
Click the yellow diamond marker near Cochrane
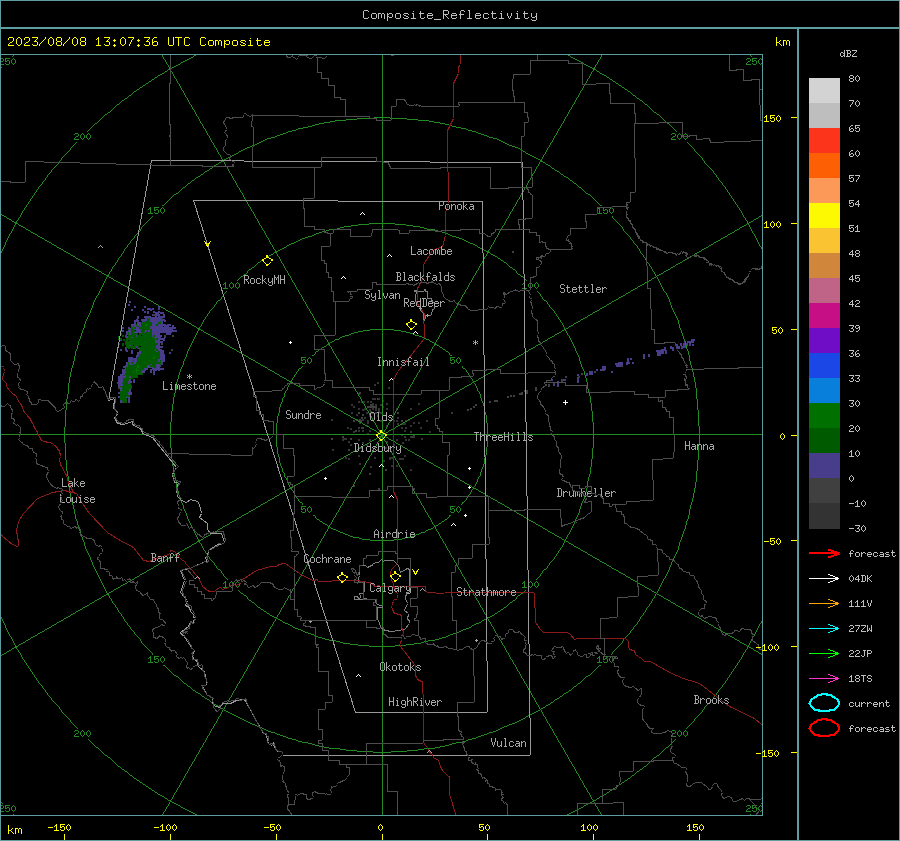point(342,577)
